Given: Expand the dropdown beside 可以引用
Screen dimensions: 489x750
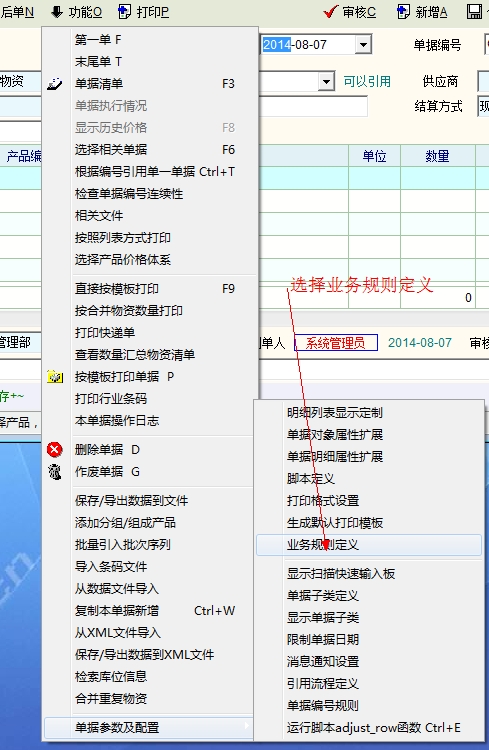Looking at the screenshot, I should [326, 81].
